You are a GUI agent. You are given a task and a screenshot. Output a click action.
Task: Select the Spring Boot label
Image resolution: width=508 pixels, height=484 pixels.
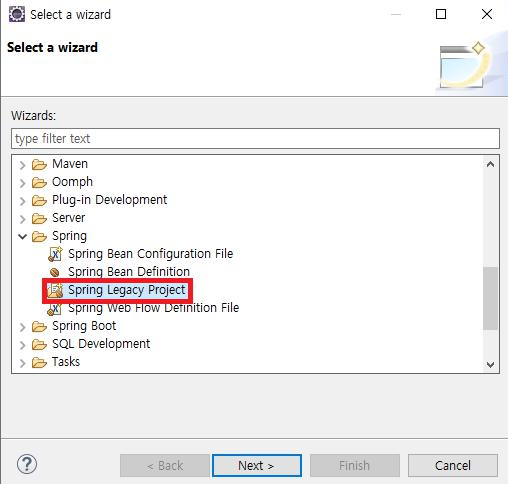[84, 326]
